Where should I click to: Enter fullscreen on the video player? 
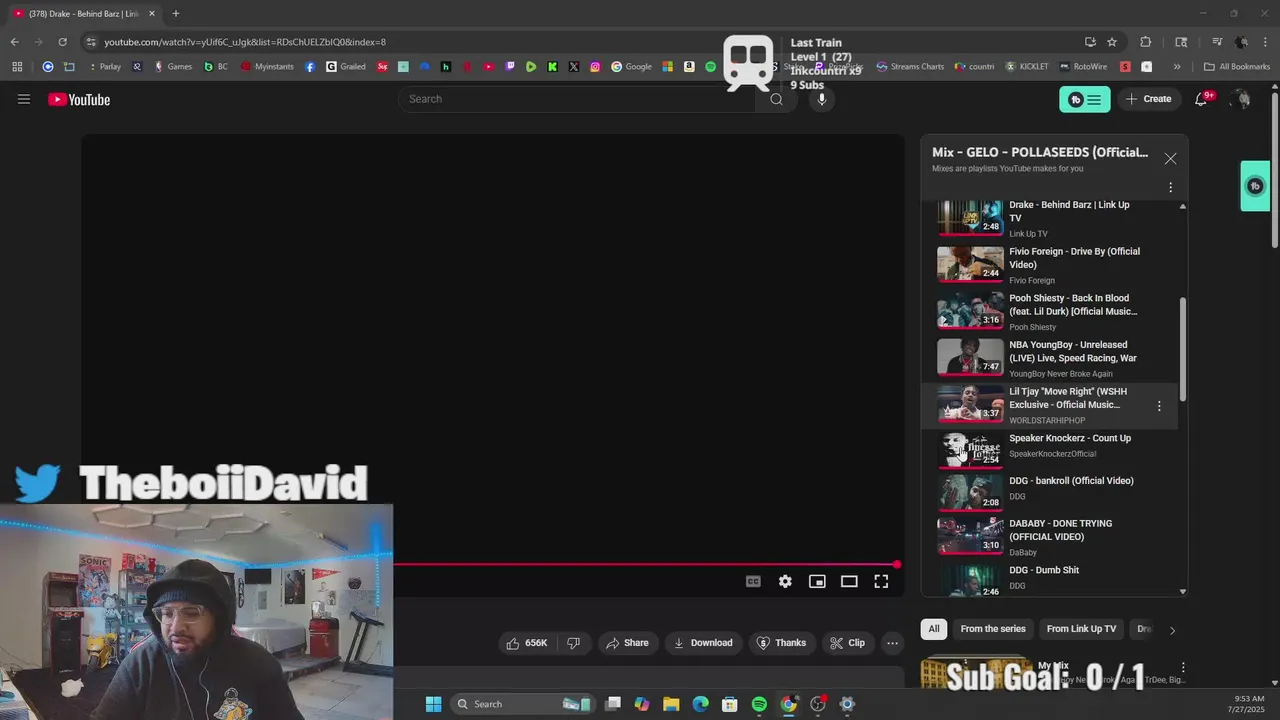[881, 581]
